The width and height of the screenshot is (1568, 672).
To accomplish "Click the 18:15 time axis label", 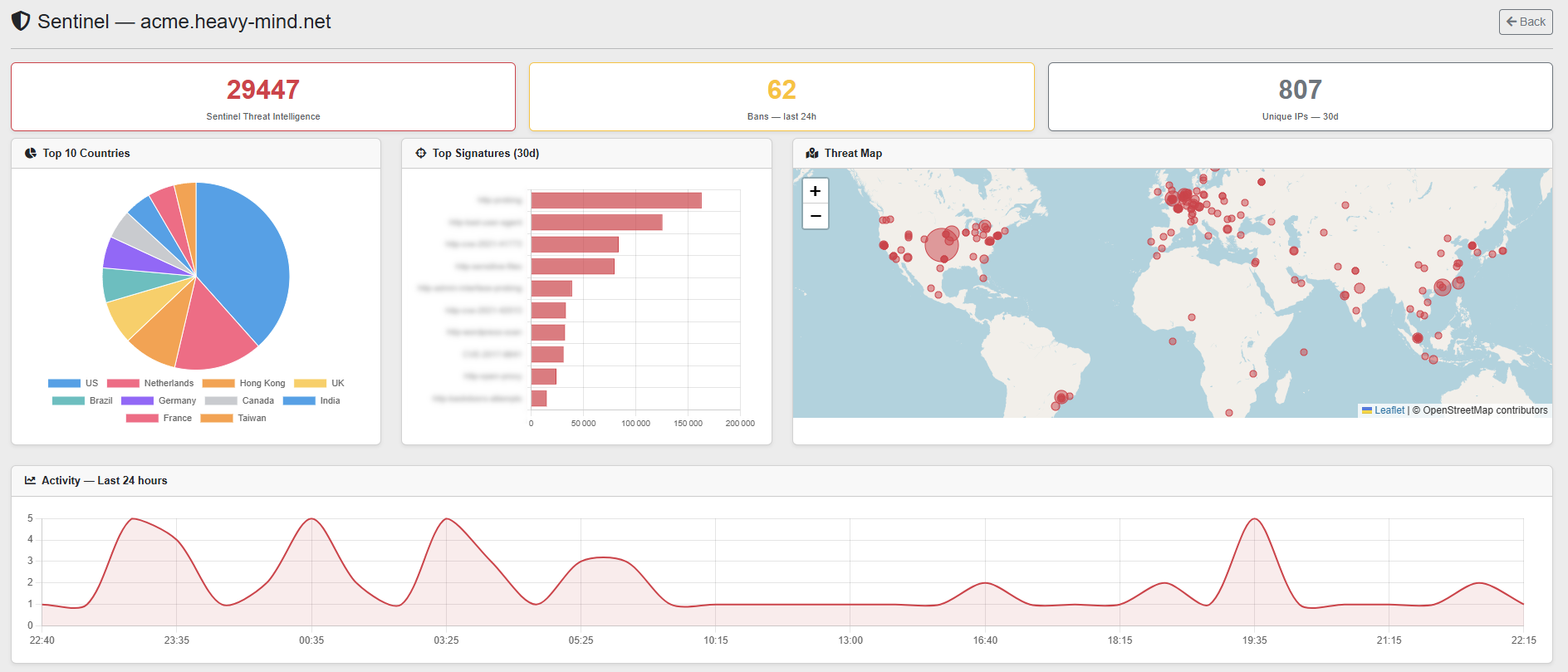I will click(1120, 640).
